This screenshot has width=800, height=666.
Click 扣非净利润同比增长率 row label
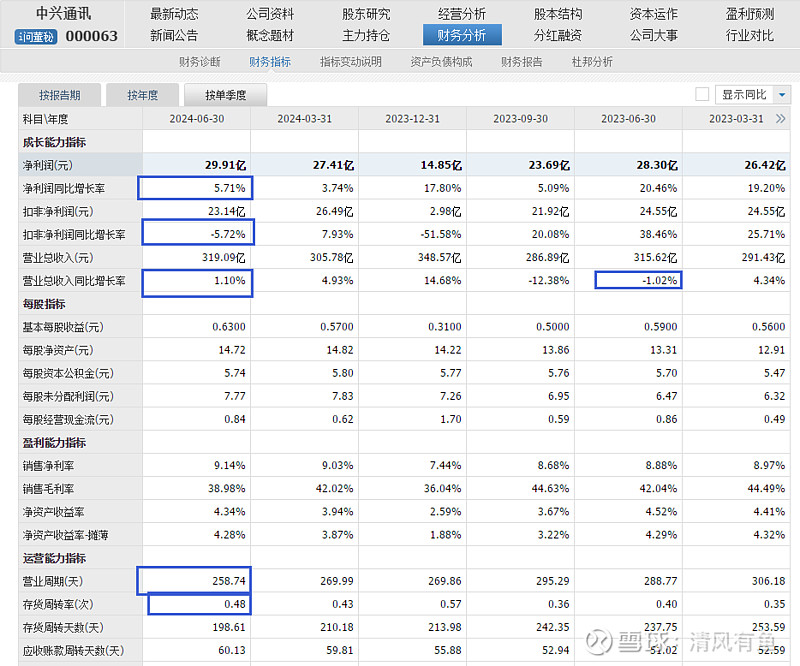74,235
